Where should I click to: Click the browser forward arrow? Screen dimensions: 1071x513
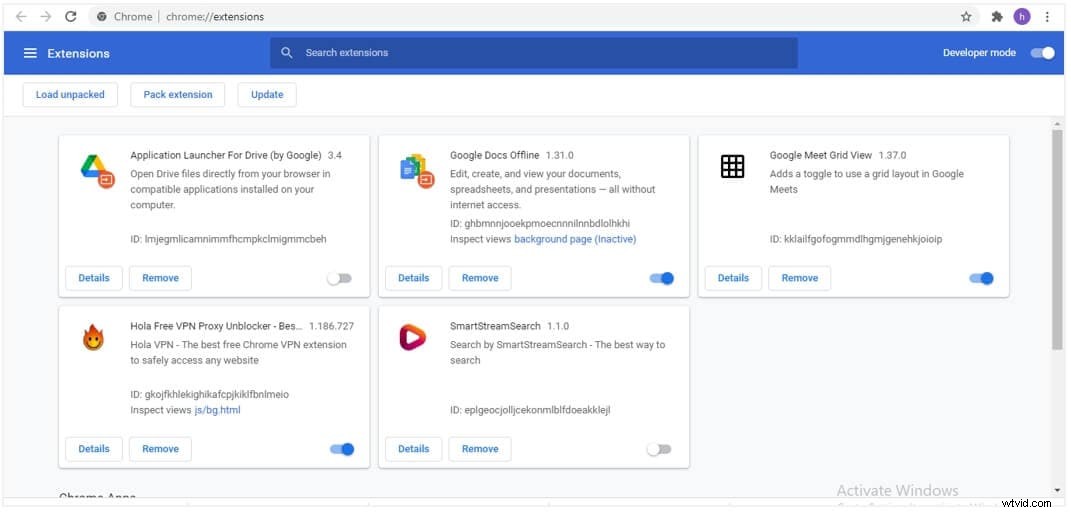pos(46,17)
